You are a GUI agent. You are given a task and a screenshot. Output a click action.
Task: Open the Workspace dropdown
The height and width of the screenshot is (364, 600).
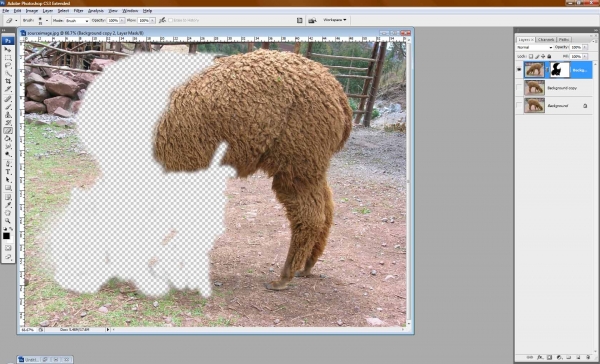click(334, 20)
